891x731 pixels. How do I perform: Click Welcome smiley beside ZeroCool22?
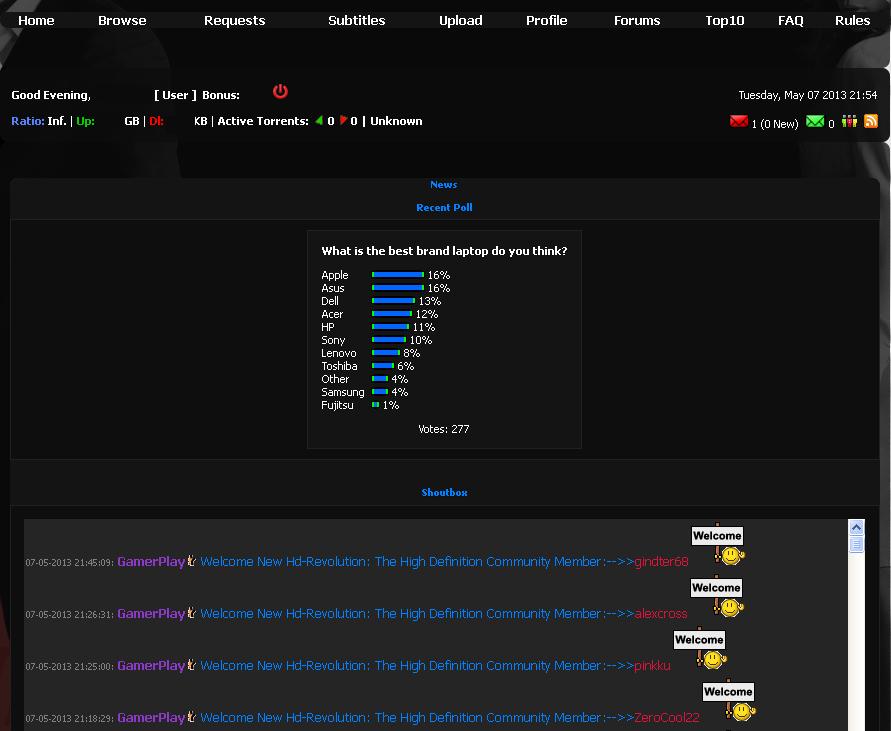(730, 700)
